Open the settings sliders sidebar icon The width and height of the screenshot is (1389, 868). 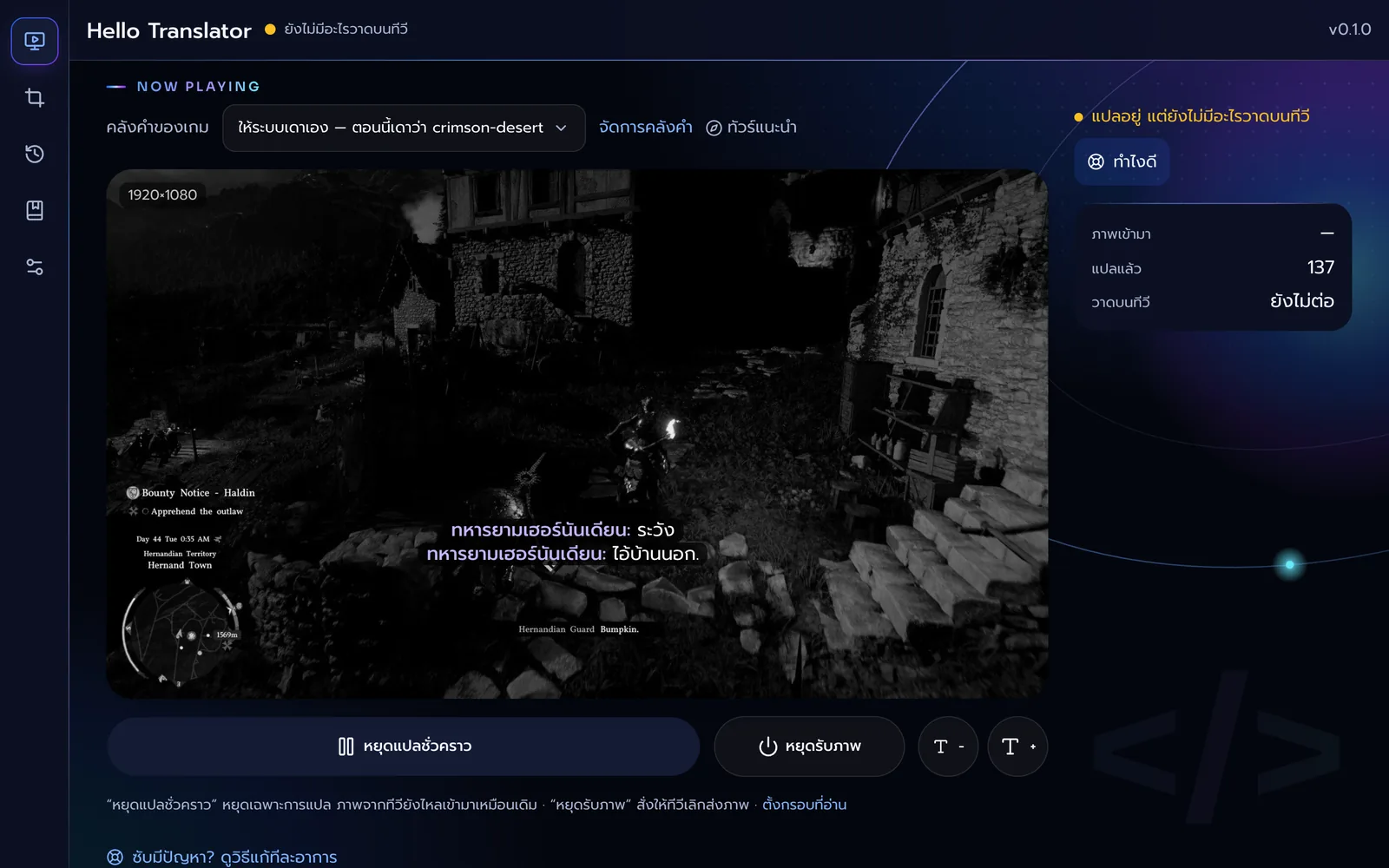(x=35, y=266)
